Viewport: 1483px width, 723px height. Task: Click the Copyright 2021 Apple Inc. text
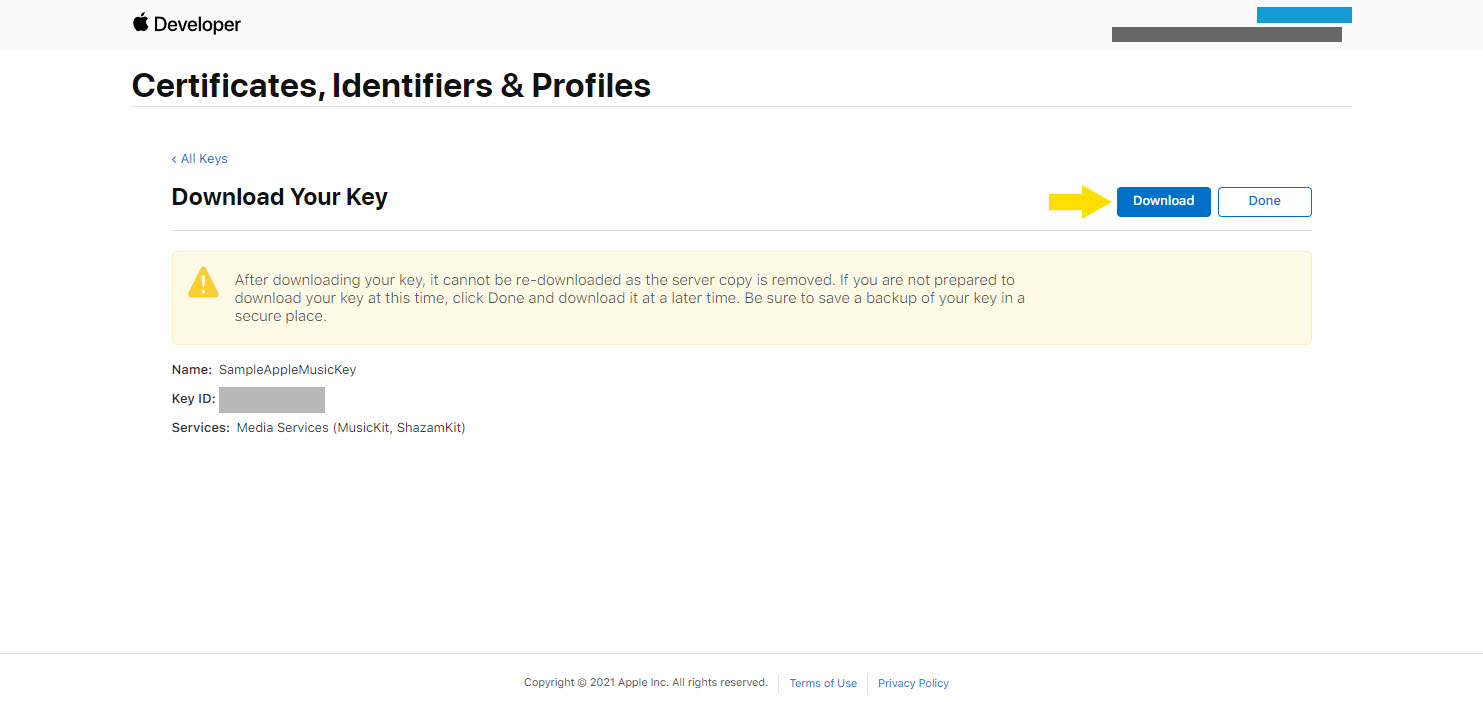[646, 683]
